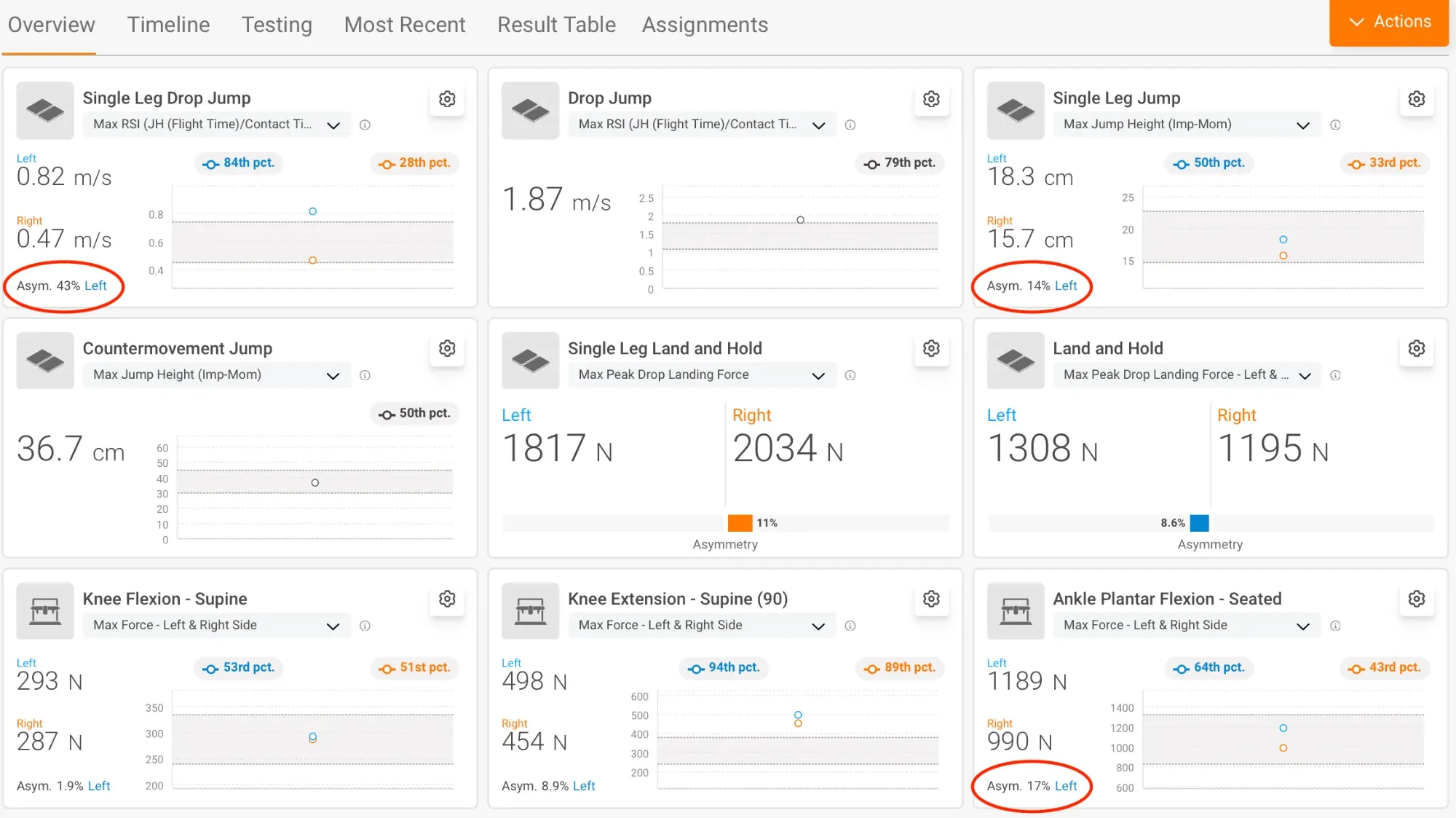This screenshot has height=818, width=1456.
Task: Open settings gear on Drop Jump card
Action: pos(931,99)
